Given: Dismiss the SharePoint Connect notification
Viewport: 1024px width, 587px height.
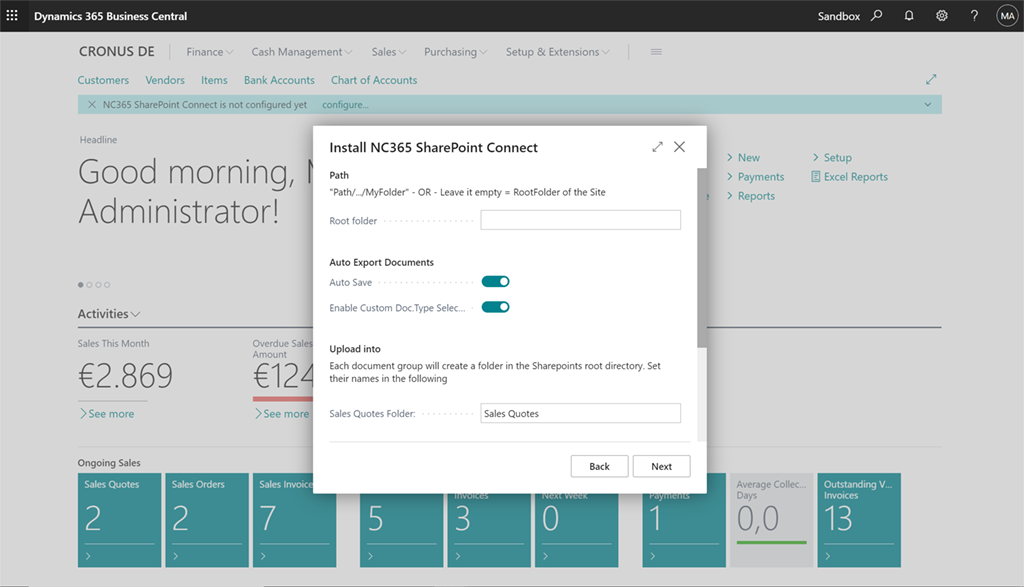Looking at the screenshot, I should [91, 104].
